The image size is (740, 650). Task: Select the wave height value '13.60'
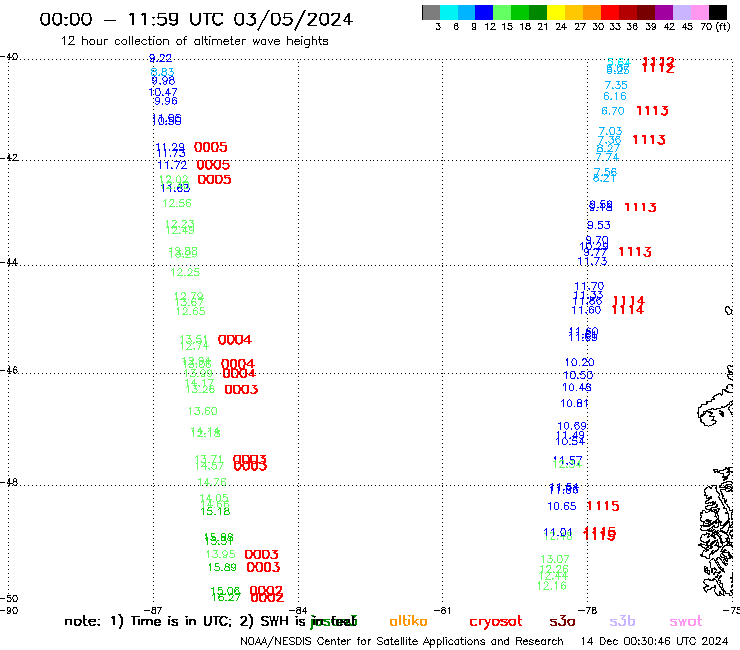(203, 411)
